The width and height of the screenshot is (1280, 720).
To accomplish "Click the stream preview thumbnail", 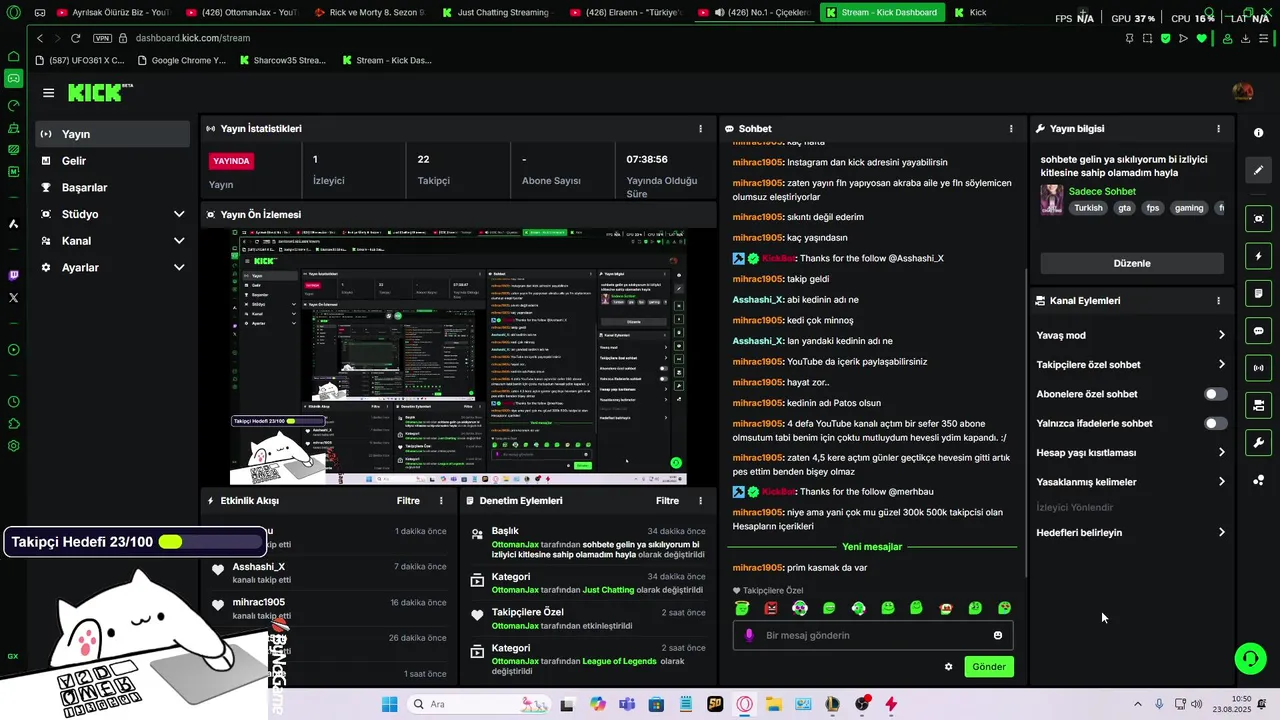I will coord(459,356).
